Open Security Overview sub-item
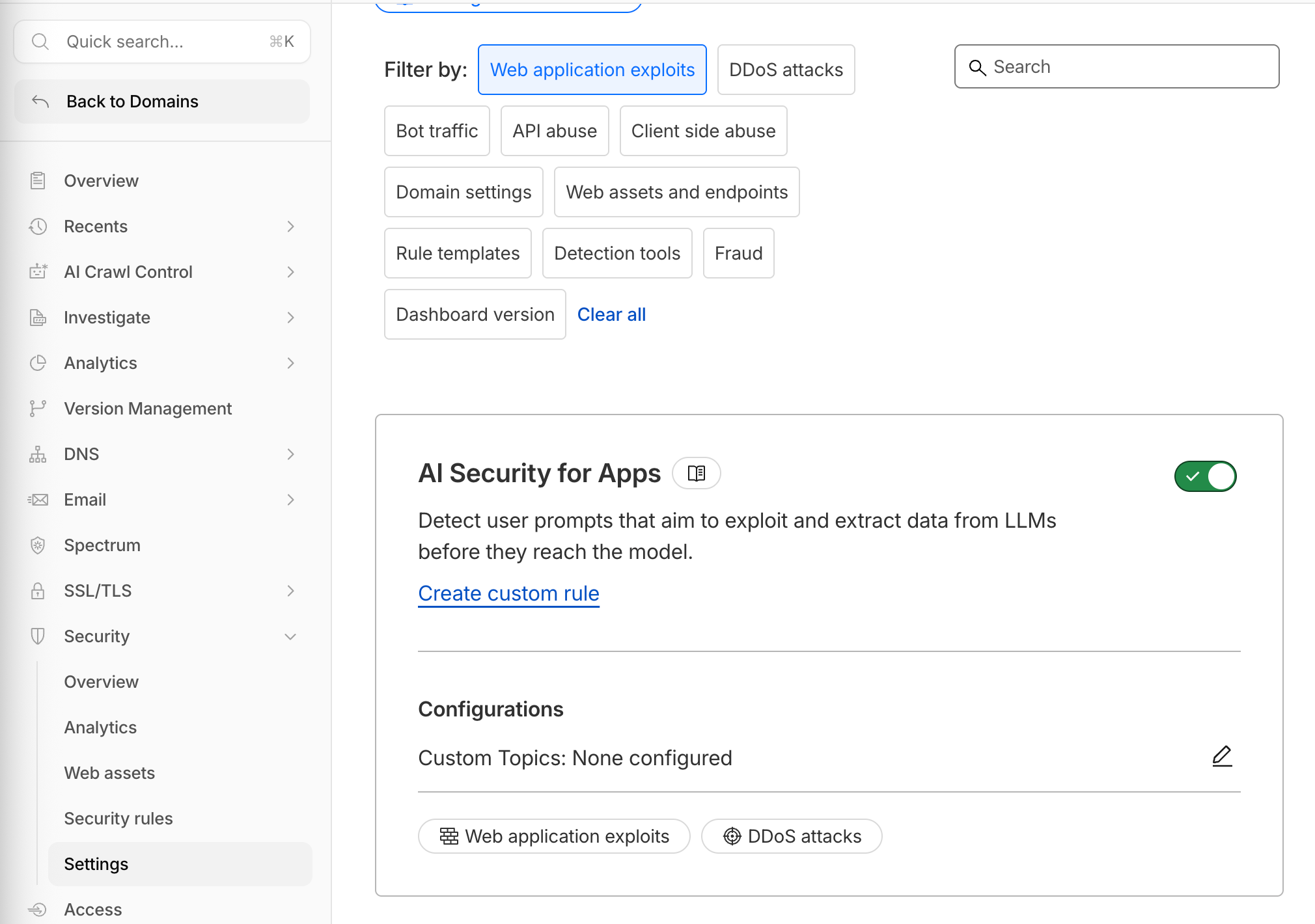 point(180,682)
